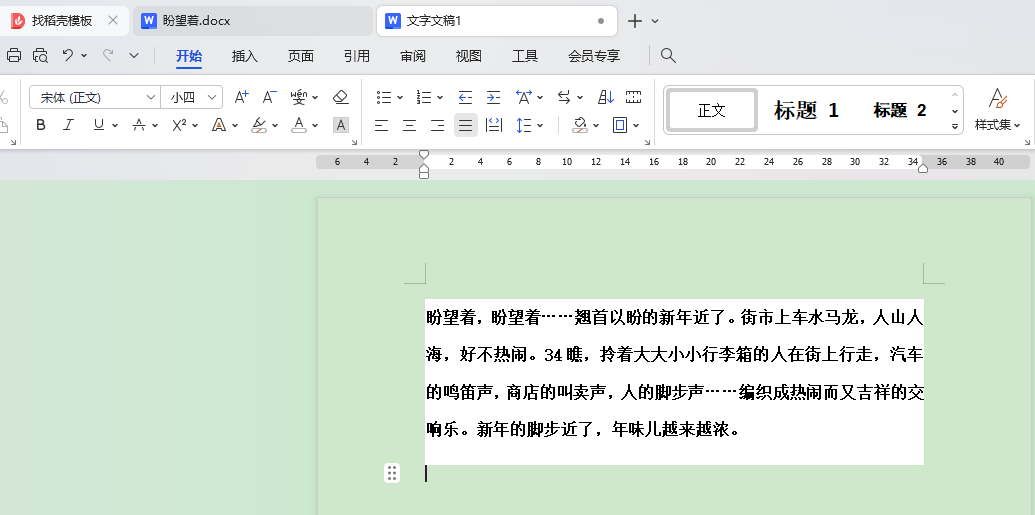Click the borders icon

click(x=620, y=125)
